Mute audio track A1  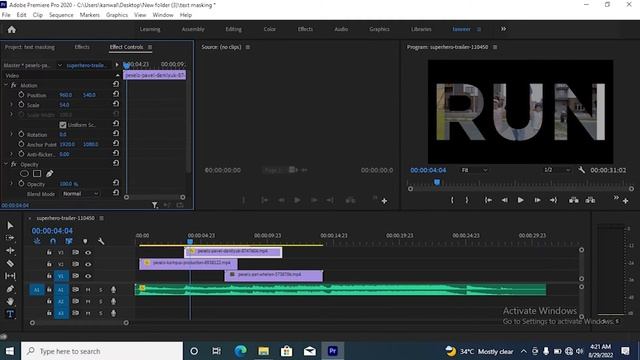88,290
